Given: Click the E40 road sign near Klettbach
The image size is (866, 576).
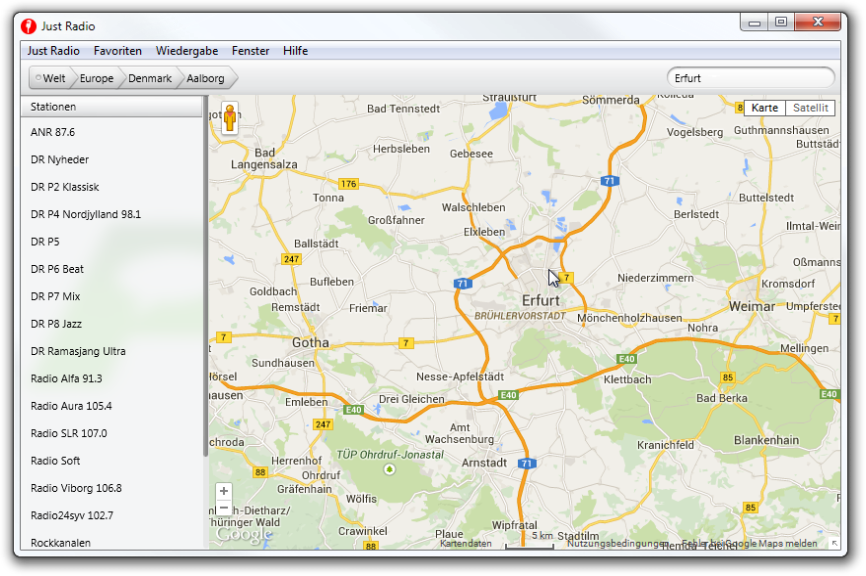Looking at the screenshot, I should [627, 359].
